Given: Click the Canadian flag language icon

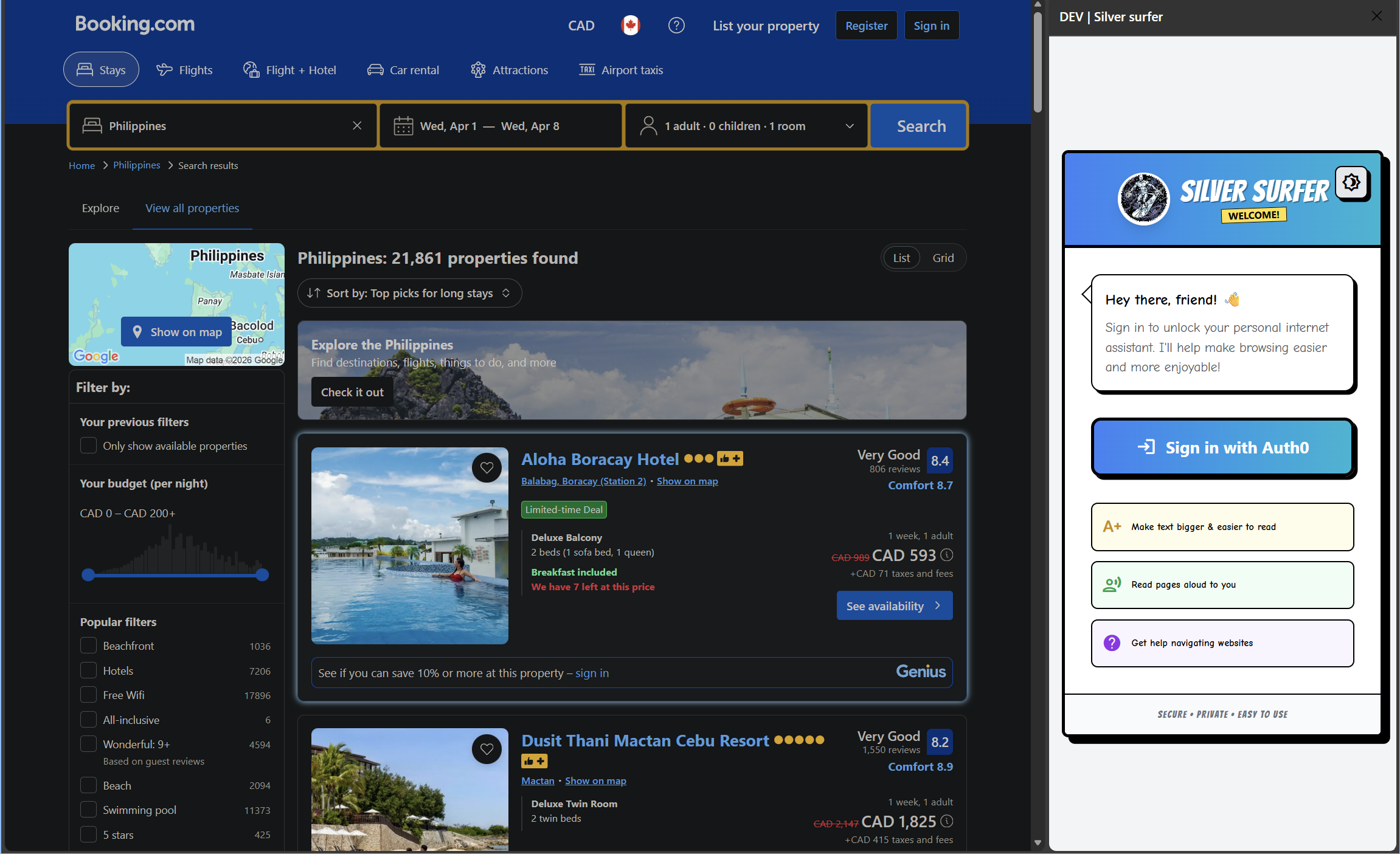Looking at the screenshot, I should [630, 26].
